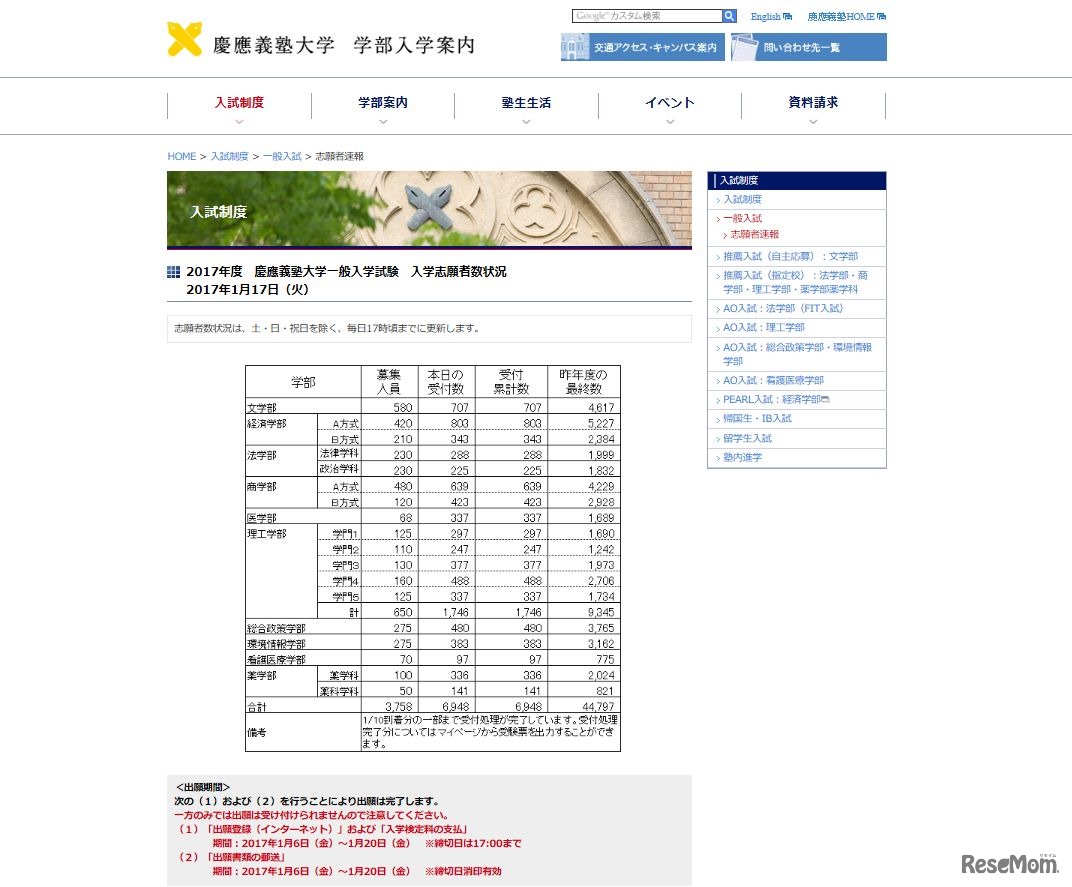Click the external-link icon beside English
1072x887 pixels.
[788, 16]
